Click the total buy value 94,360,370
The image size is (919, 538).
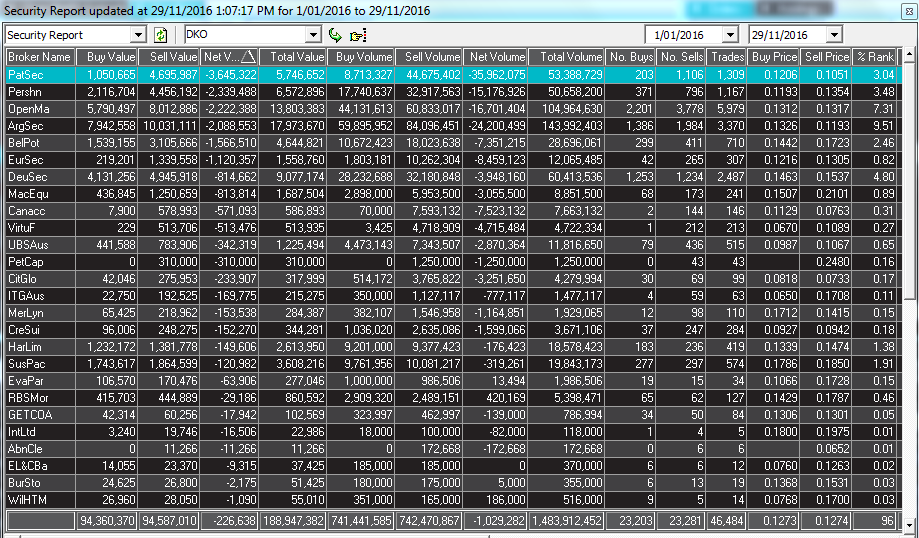point(107,520)
